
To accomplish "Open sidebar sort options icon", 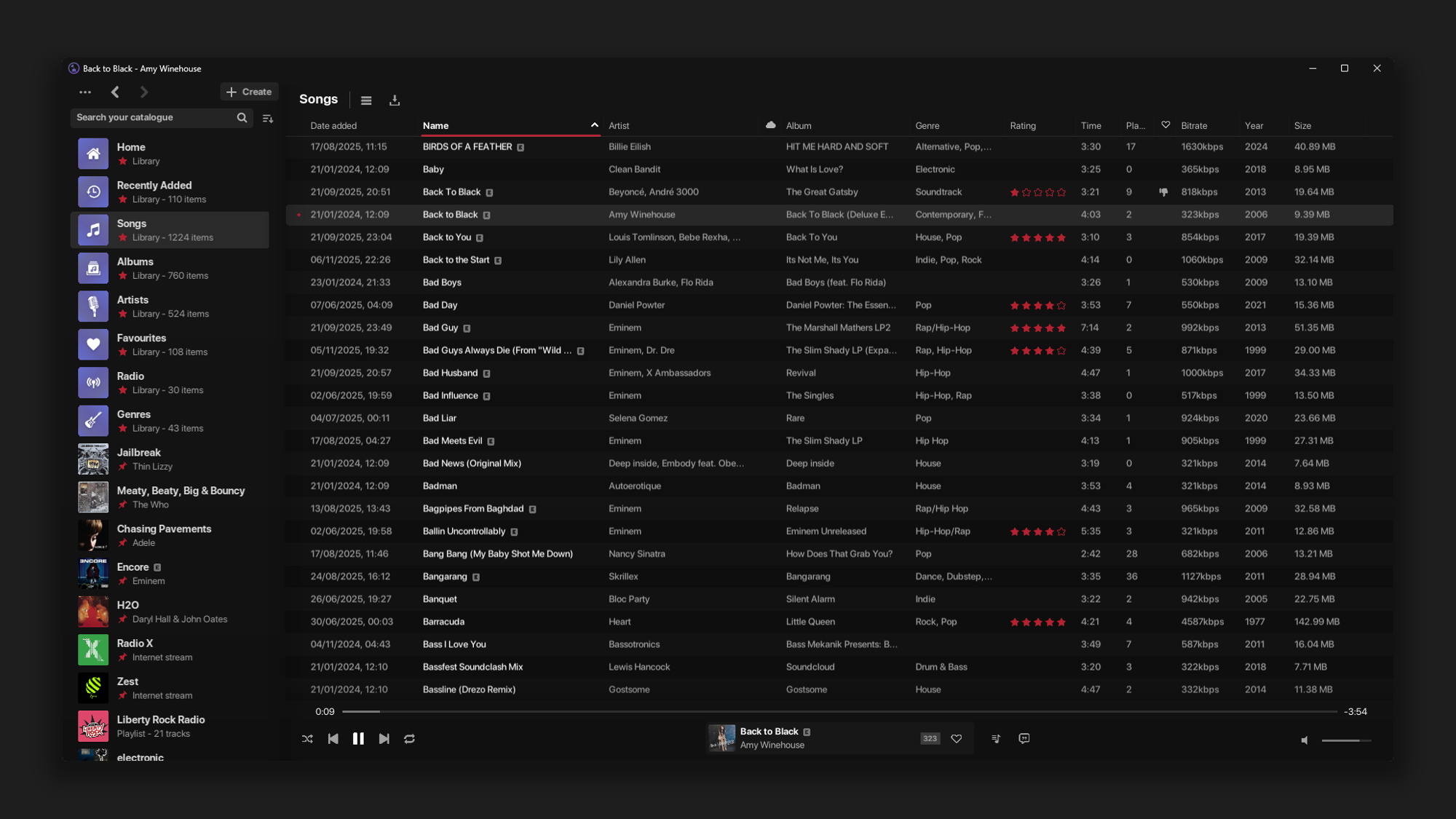I will pyautogui.click(x=268, y=118).
